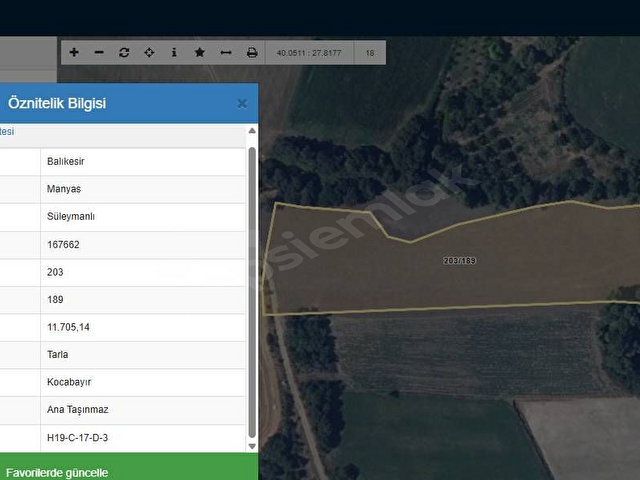The width and height of the screenshot is (640, 480).
Task: Activate the locate crosshair tool
Action: click(149, 52)
